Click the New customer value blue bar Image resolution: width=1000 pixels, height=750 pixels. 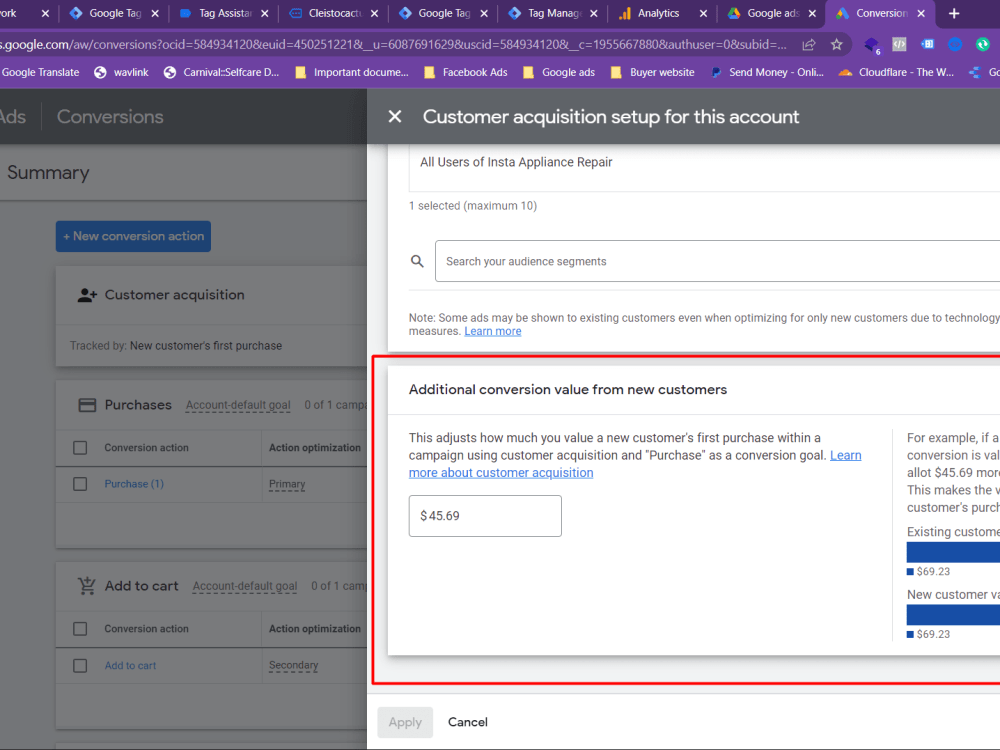(x=953, y=615)
